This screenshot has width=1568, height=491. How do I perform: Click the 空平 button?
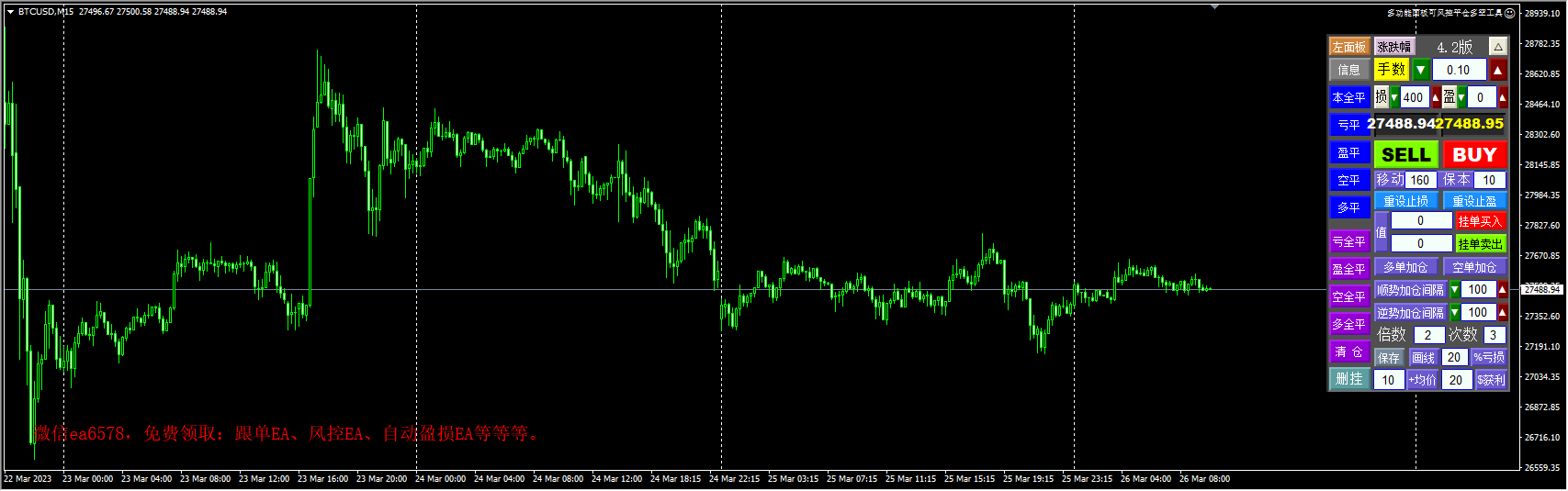click(x=1349, y=180)
